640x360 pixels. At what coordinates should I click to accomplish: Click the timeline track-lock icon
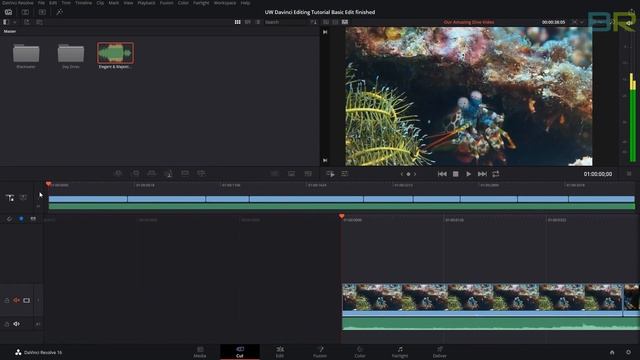pos(10,198)
